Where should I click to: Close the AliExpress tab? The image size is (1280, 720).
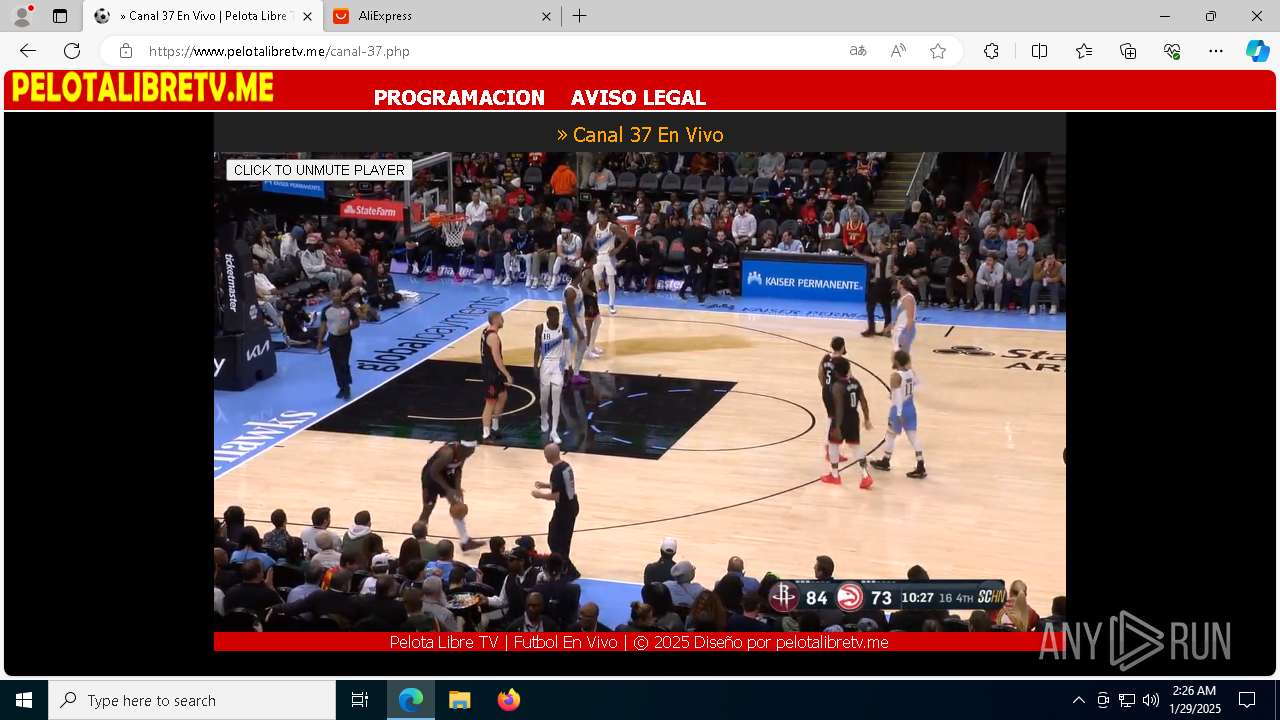[546, 16]
